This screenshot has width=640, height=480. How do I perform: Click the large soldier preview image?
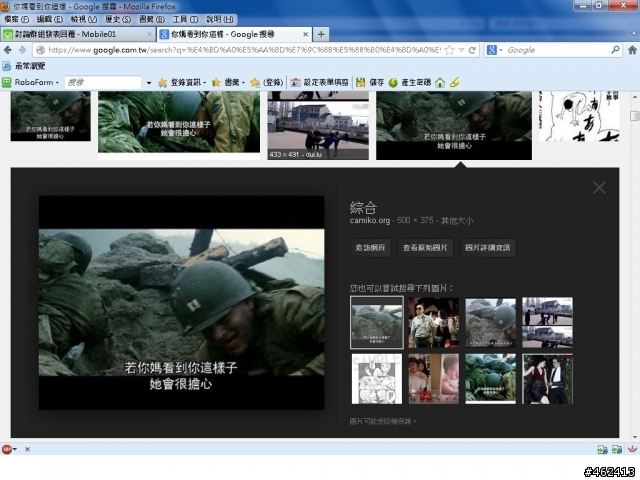coord(182,303)
